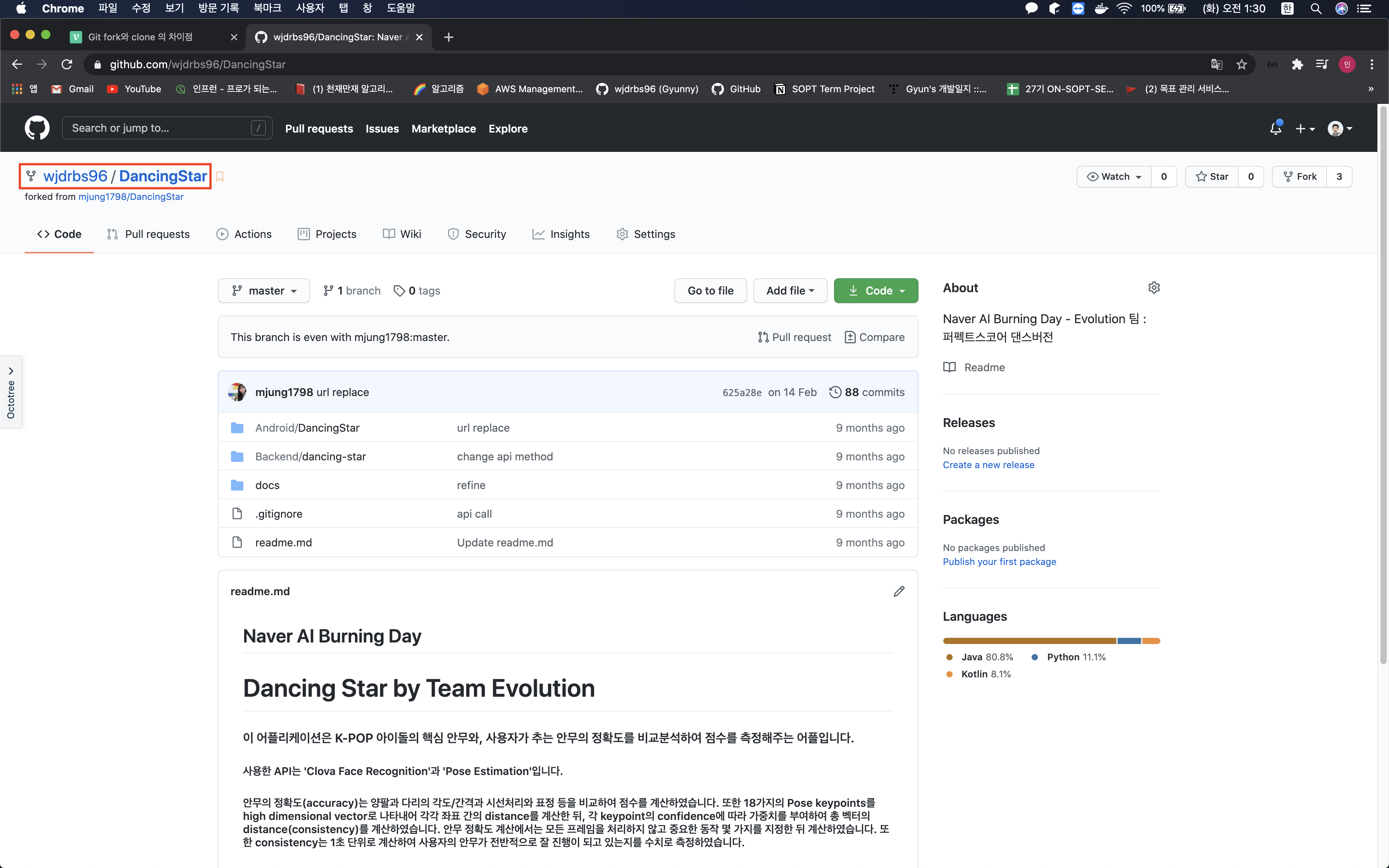Open the notifications bell
This screenshot has height=868, width=1389.
click(x=1275, y=129)
